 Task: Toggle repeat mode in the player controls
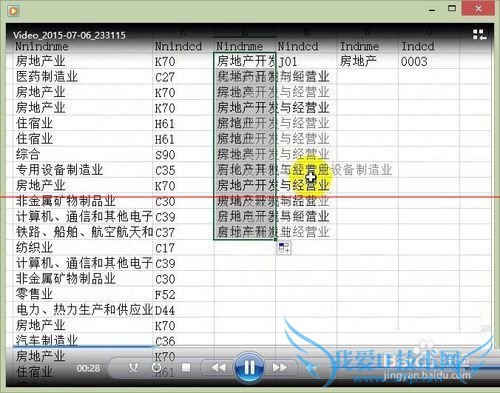pos(156,368)
